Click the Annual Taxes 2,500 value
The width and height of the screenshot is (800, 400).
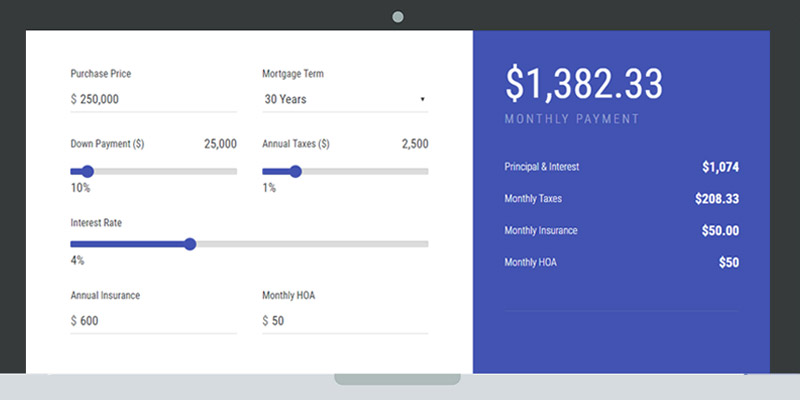pyautogui.click(x=415, y=144)
